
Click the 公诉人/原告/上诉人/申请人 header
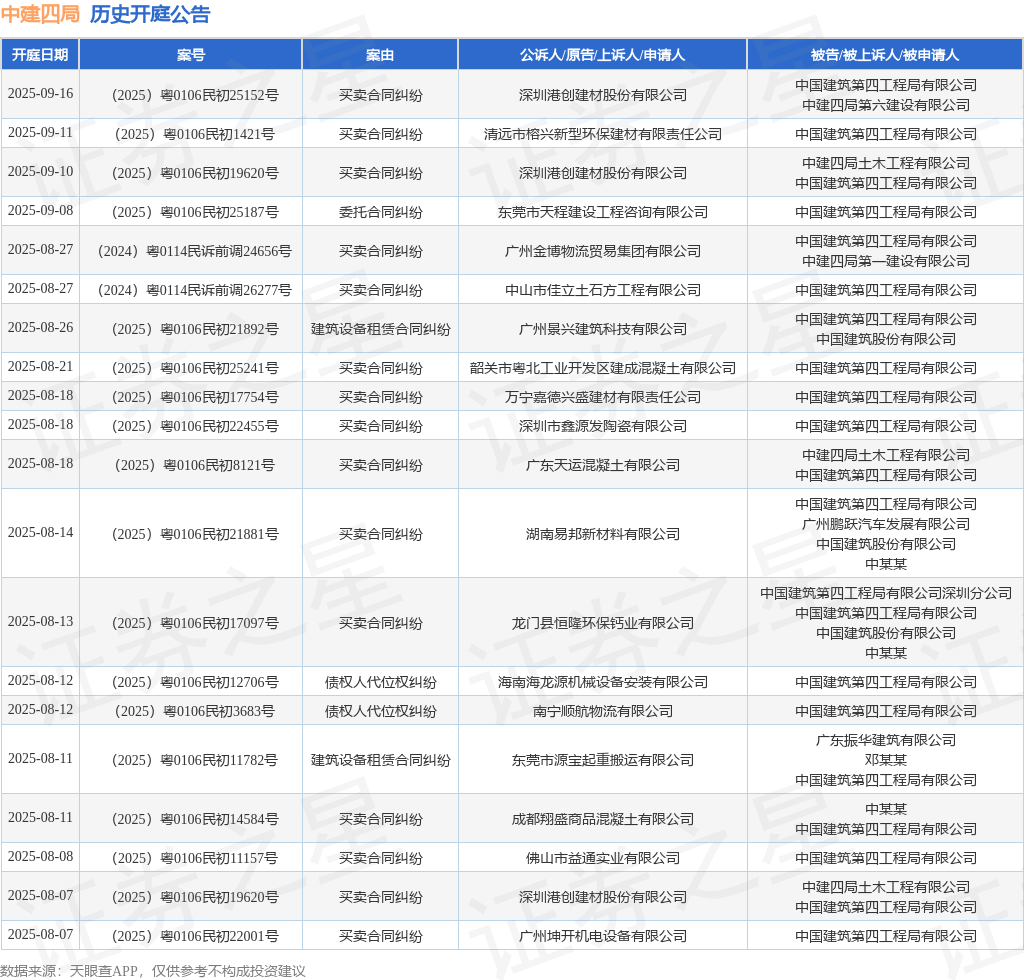click(602, 55)
